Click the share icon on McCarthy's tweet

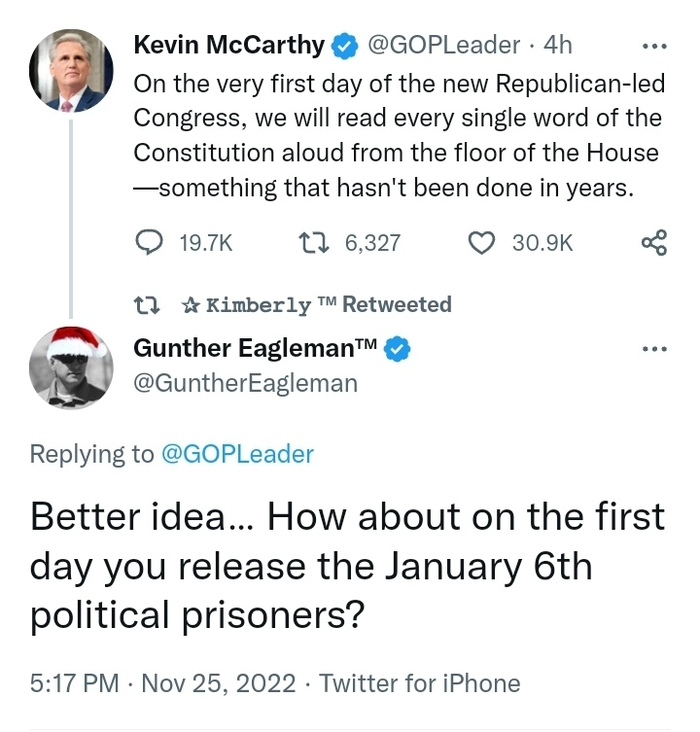coord(653,242)
